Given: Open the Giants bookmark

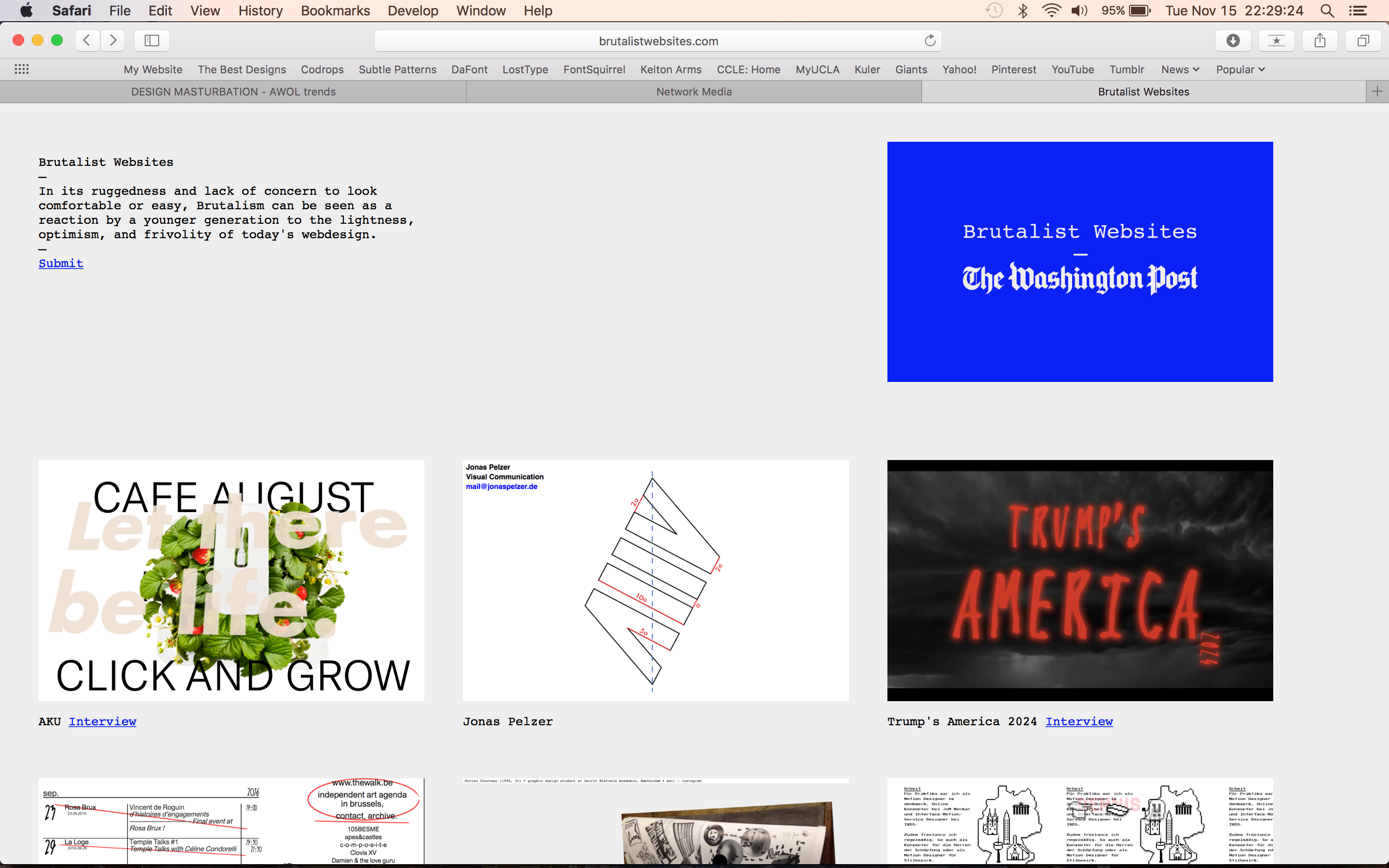Looking at the screenshot, I should tap(911, 69).
